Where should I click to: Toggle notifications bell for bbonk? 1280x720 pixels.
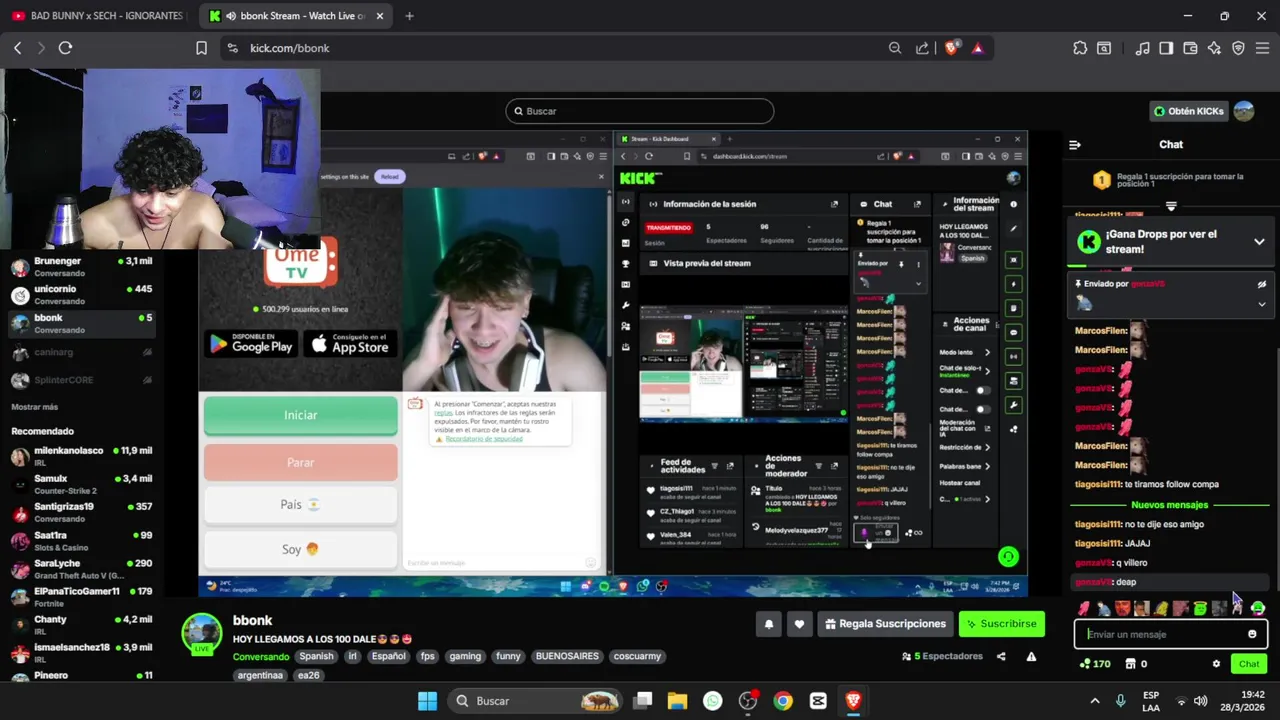tap(769, 624)
